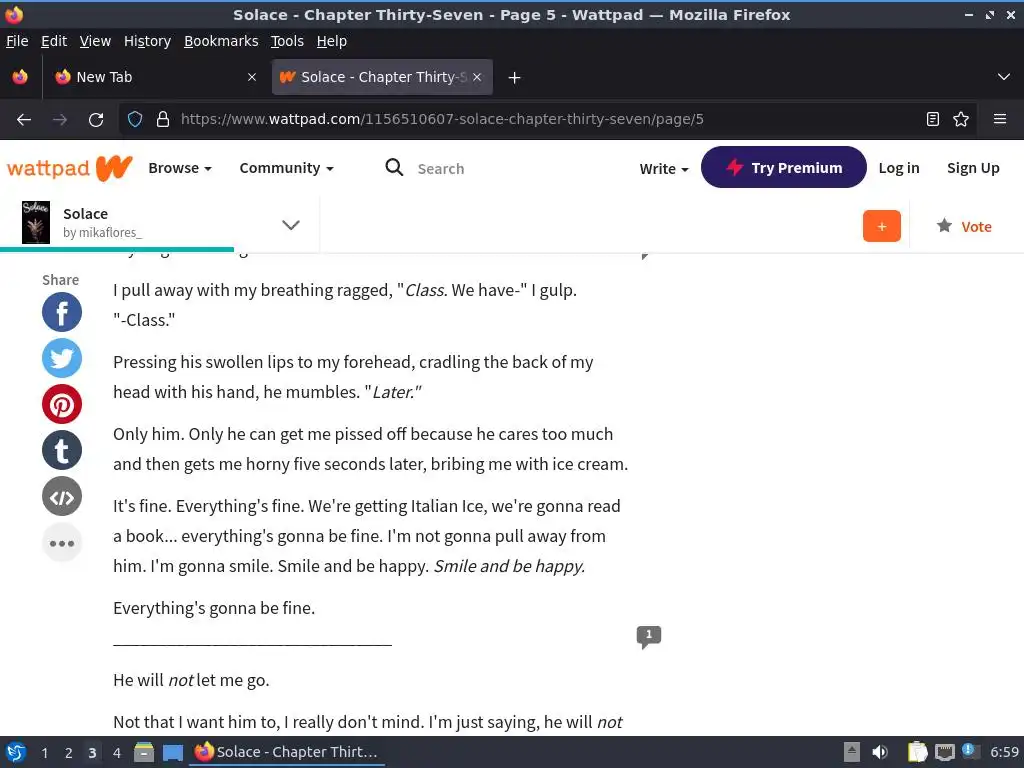Close the Solace chapter tab
This screenshot has height=768, width=1024.
click(477, 77)
